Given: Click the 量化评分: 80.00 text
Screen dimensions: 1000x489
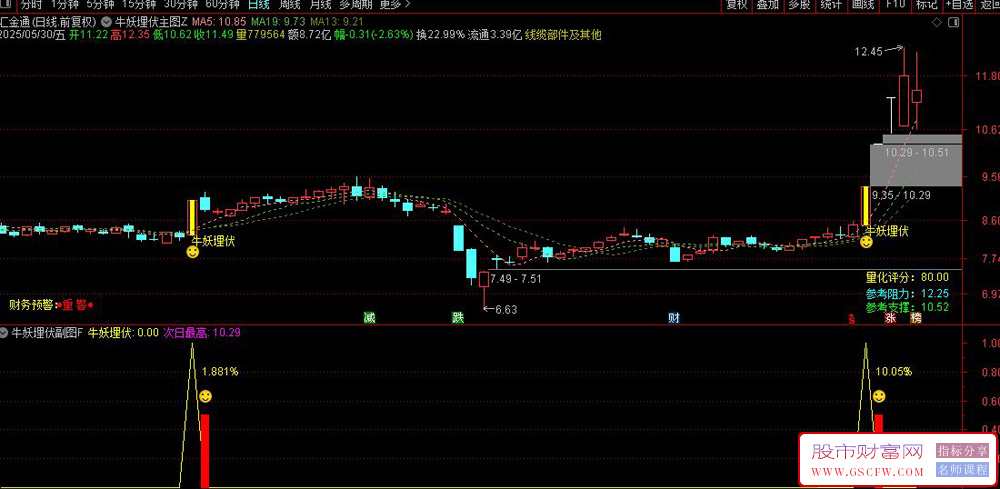Looking at the screenshot, I should [907, 277].
